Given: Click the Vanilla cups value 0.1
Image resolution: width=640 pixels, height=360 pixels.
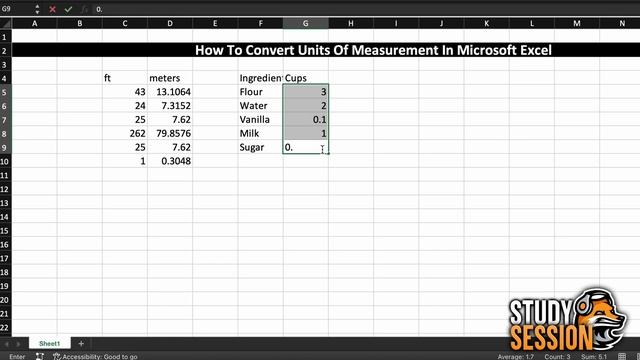Looking at the screenshot, I should pyautogui.click(x=305, y=120).
